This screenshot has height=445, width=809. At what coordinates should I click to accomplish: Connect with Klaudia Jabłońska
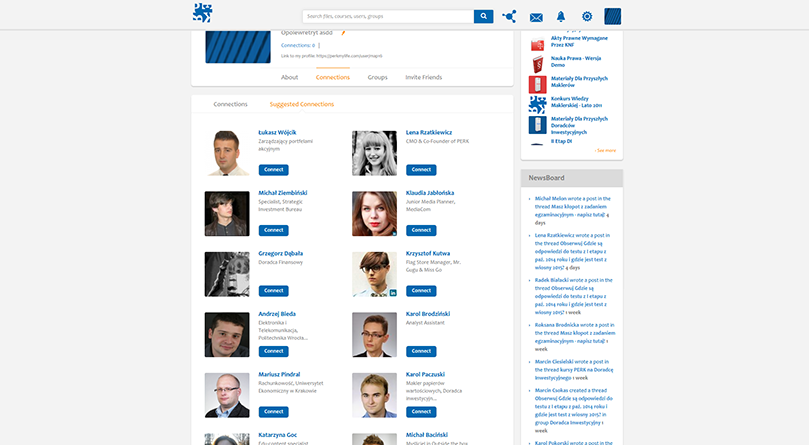point(421,230)
